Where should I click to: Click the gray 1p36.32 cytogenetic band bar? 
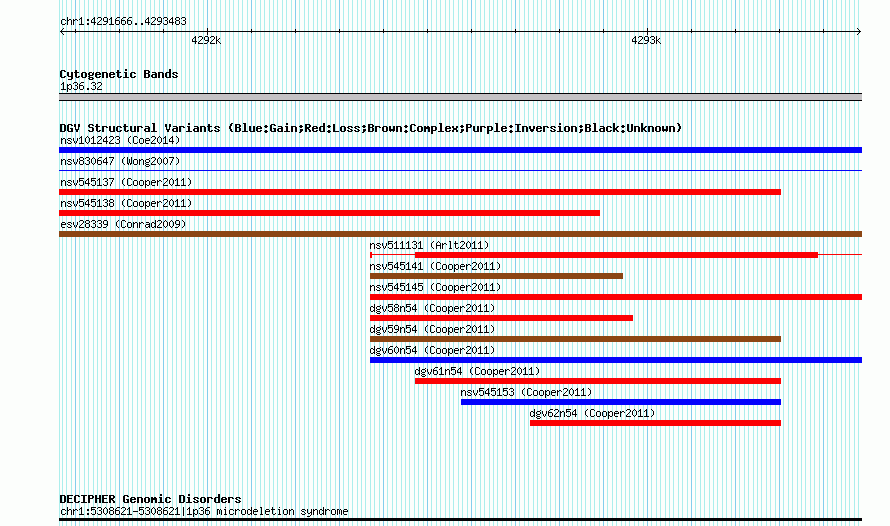[x=460, y=97]
